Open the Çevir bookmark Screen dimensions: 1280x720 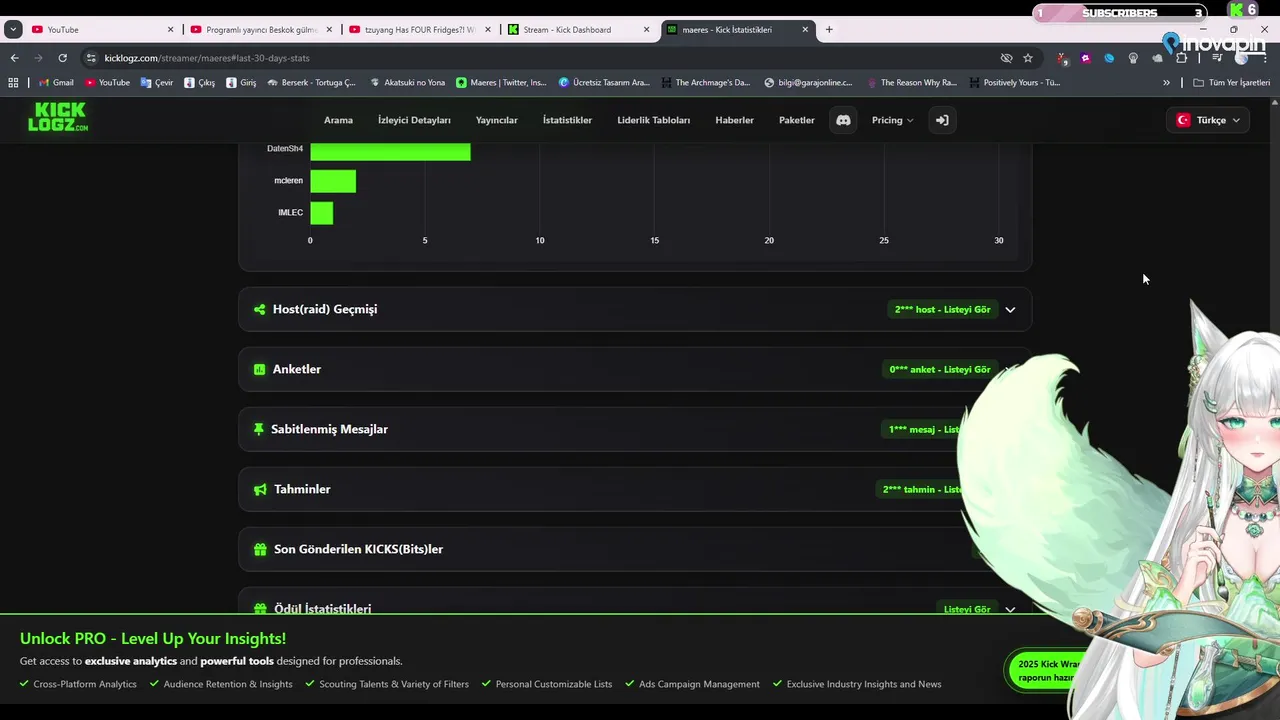(x=157, y=83)
